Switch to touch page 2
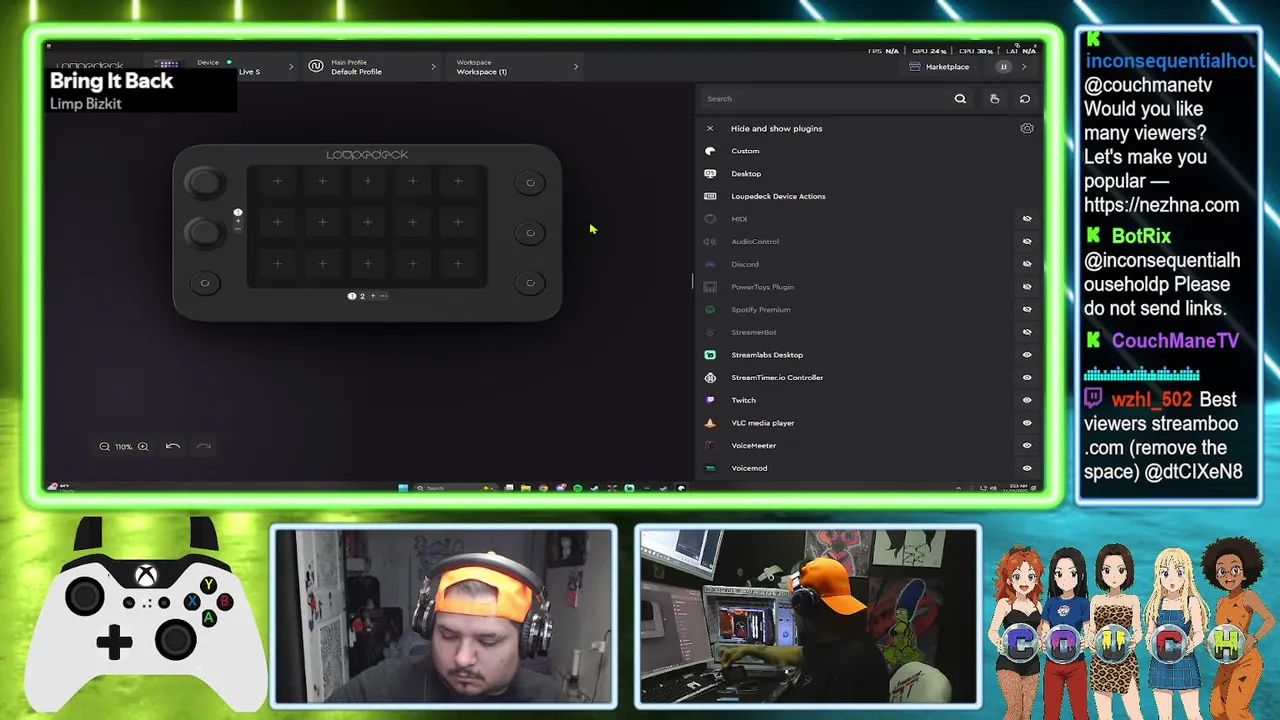Image resolution: width=1280 pixels, height=720 pixels. 362,296
